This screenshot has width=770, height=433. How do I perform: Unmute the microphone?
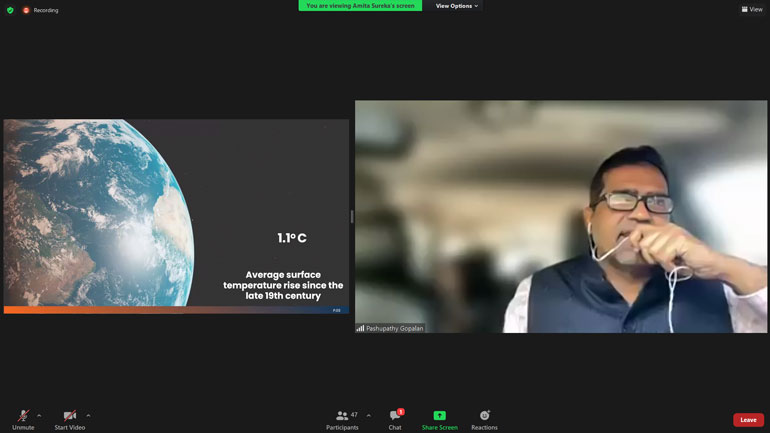(x=23, y=415)
